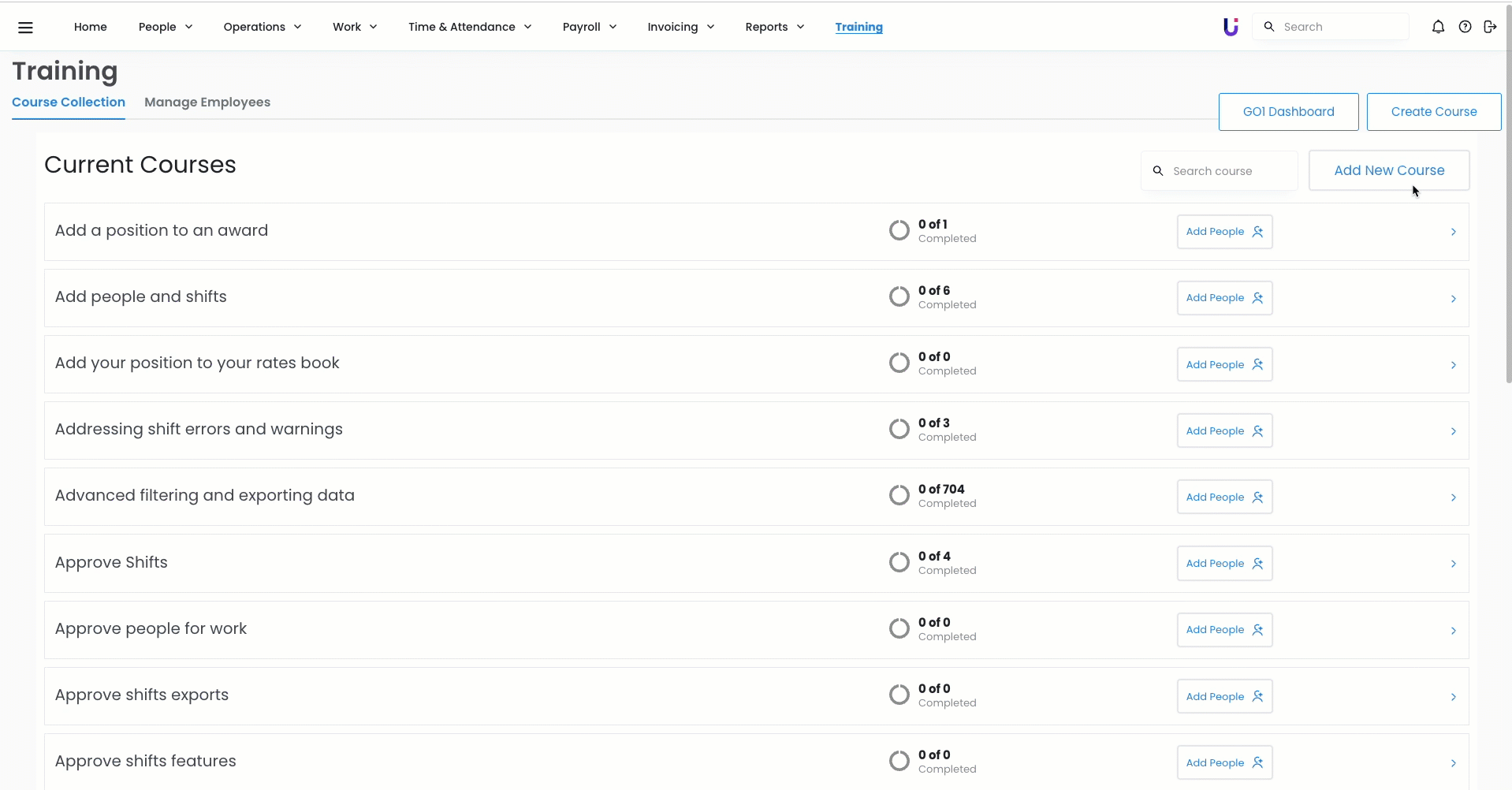Screen dimensions: 1512x790
Task: Click the magnifier icon in Search course
Action: pos(1158,171)
